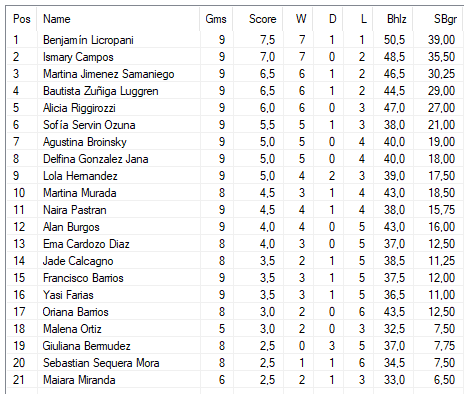
Task: Click the Agustina Broinsky name cell
Action: point(85,142)
